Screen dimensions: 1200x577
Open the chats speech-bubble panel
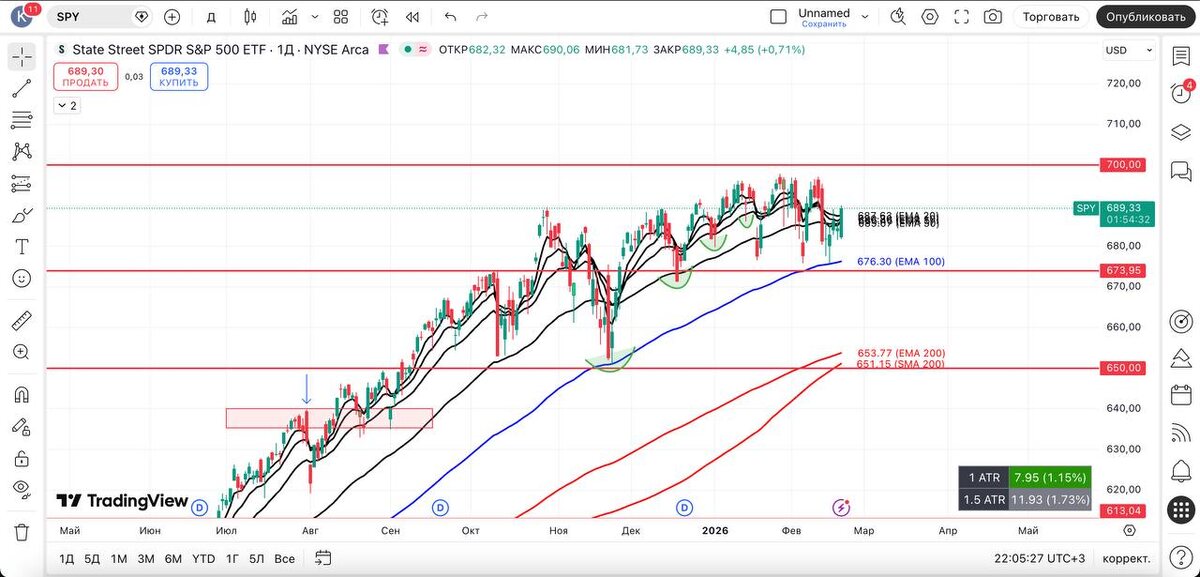click(x=1180, y=170)
